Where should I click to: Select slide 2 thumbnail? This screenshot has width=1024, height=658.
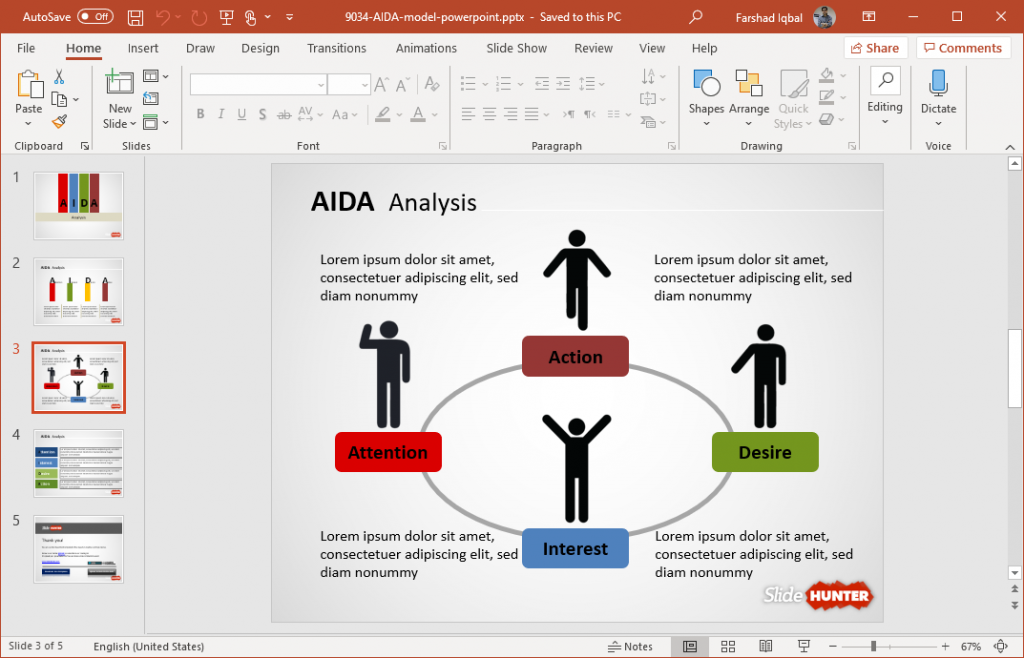click(78, 291)
